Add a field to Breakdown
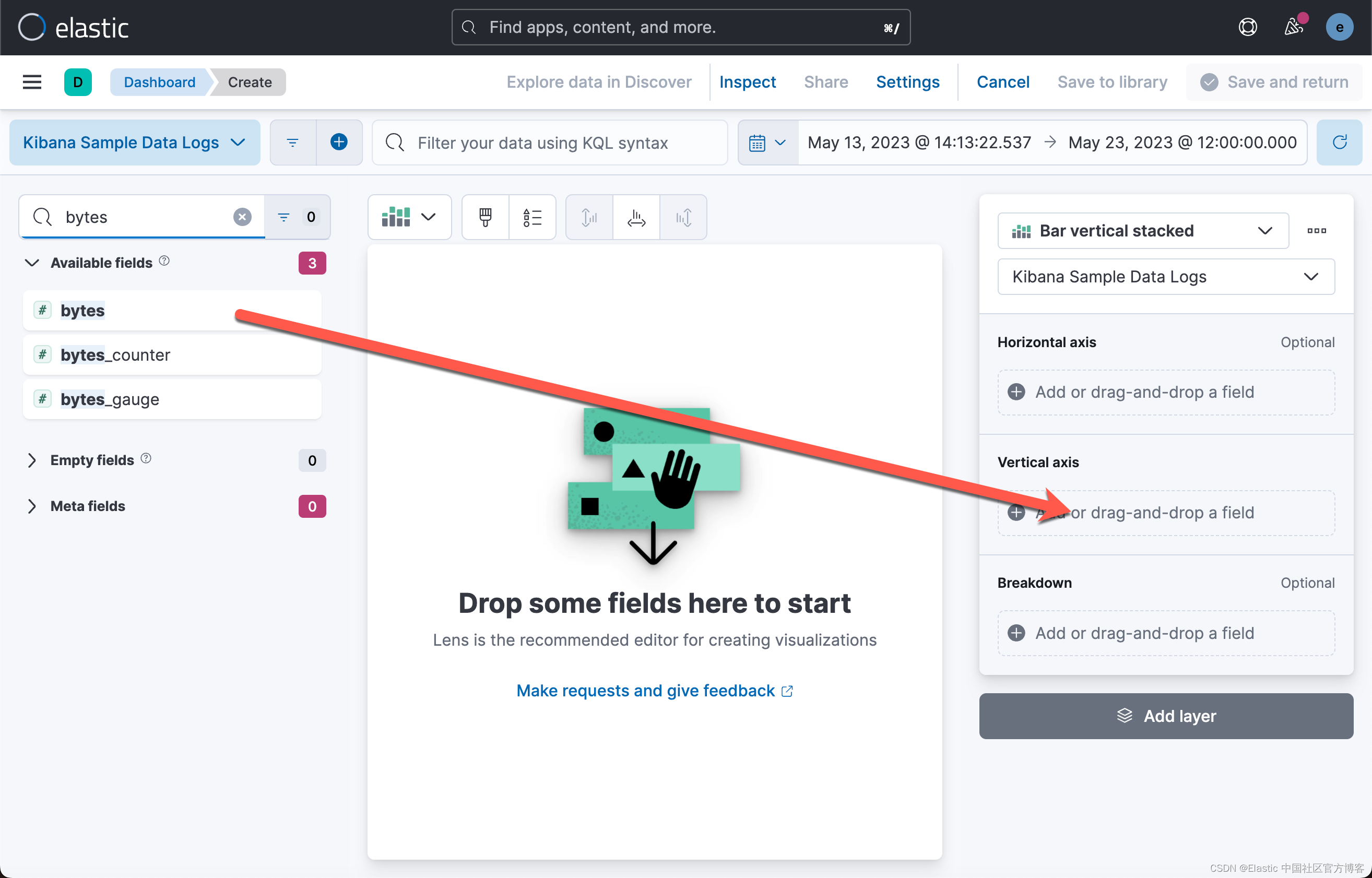The height and width of the screenshot is (878, 1372). click(1166, 633)
